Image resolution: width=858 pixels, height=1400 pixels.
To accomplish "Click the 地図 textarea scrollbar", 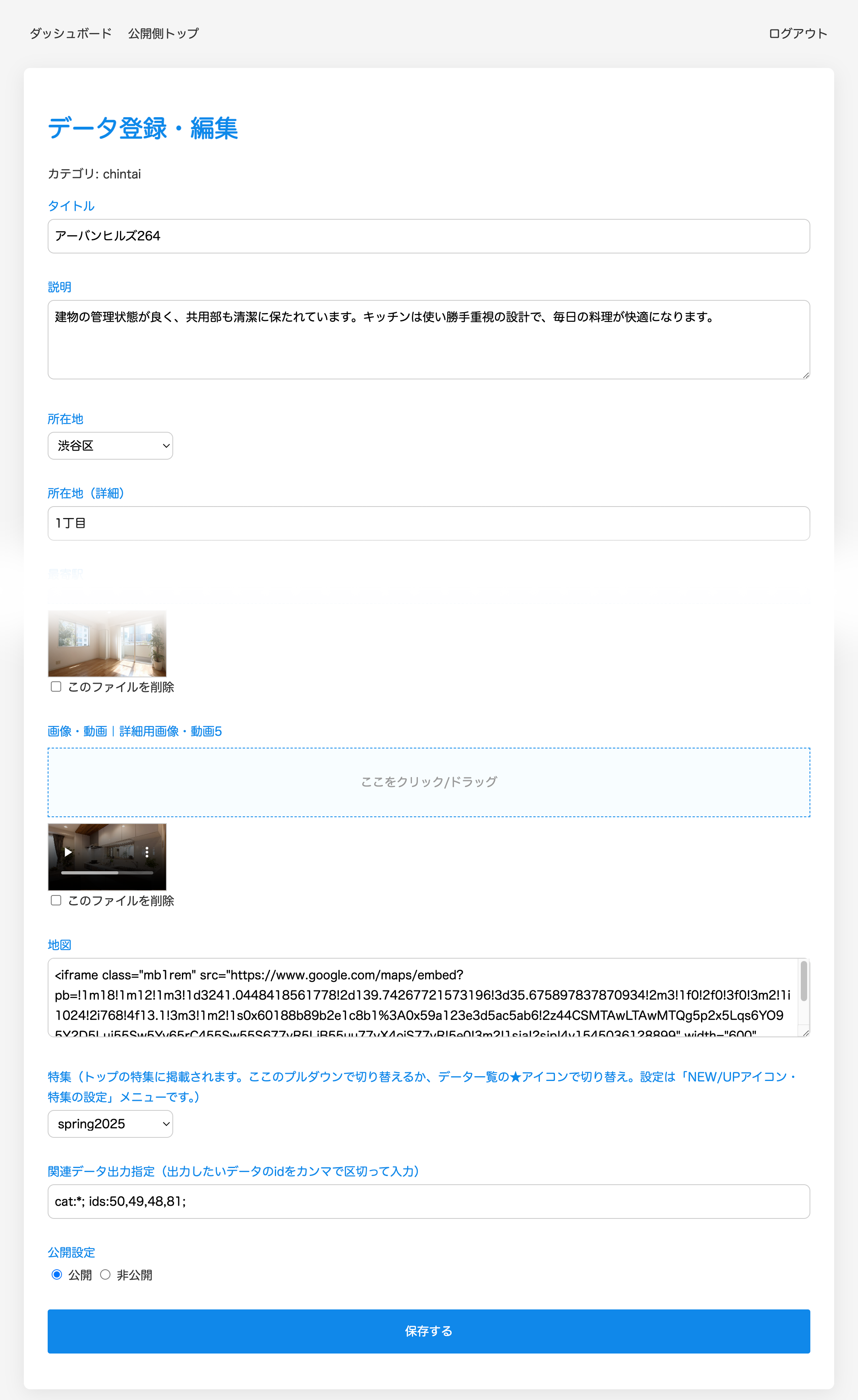I will point(804,981).
